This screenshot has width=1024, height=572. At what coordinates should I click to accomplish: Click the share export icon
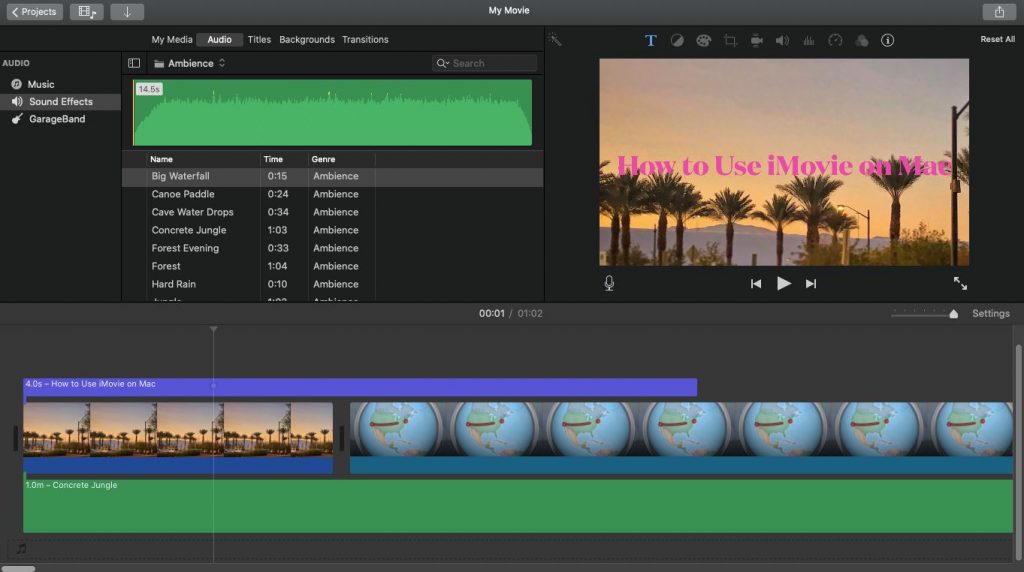999,12
